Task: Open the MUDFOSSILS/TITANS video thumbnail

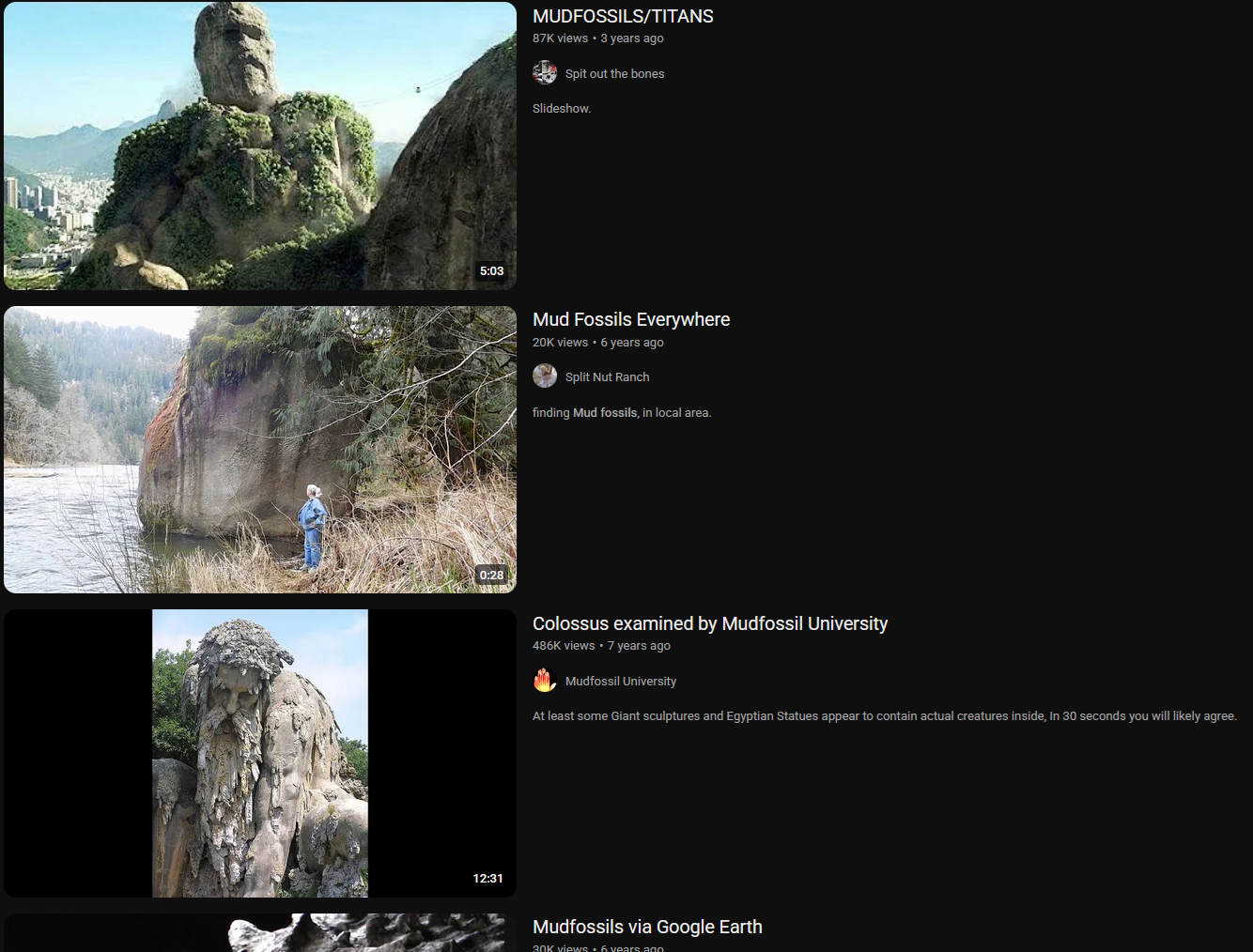Action: coord(260,146)
